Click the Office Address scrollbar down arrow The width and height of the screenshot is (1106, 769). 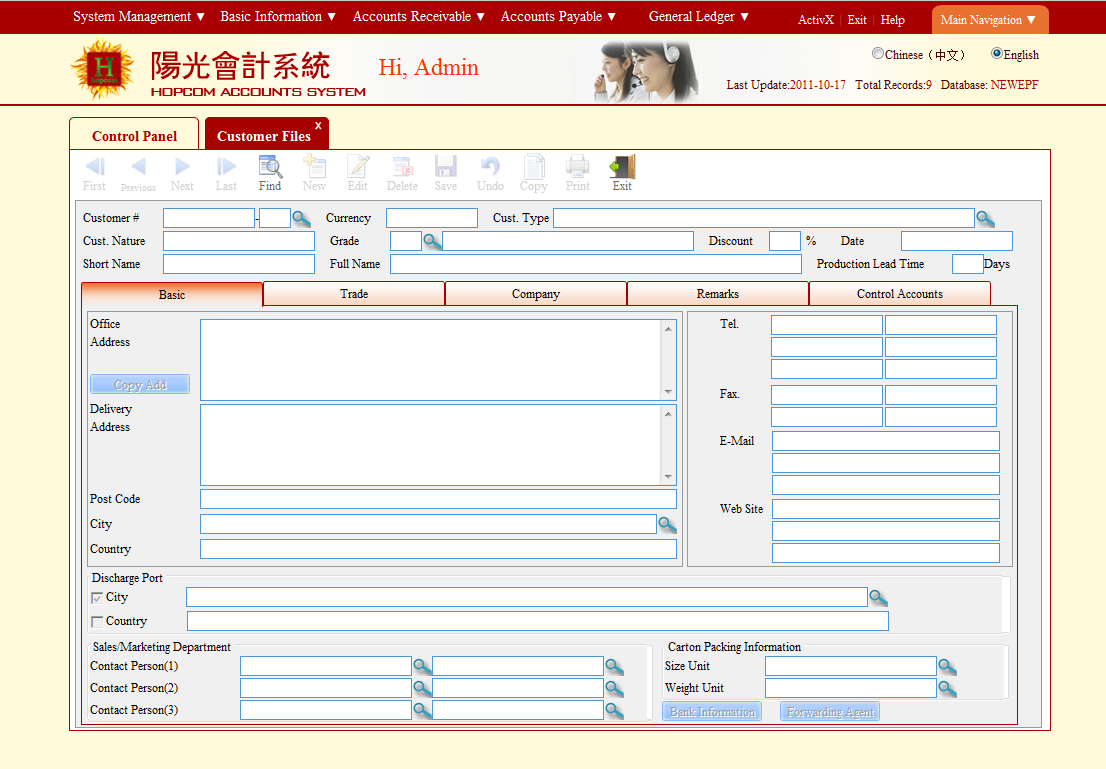pos(668,392)
